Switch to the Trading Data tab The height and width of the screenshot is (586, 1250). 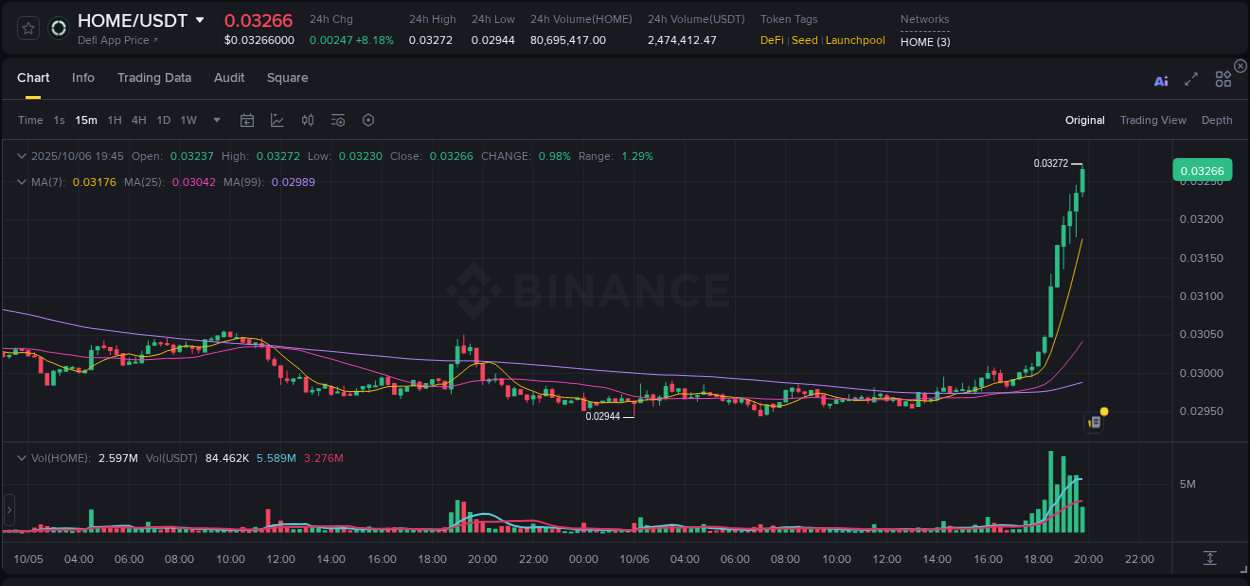point(154,77)
